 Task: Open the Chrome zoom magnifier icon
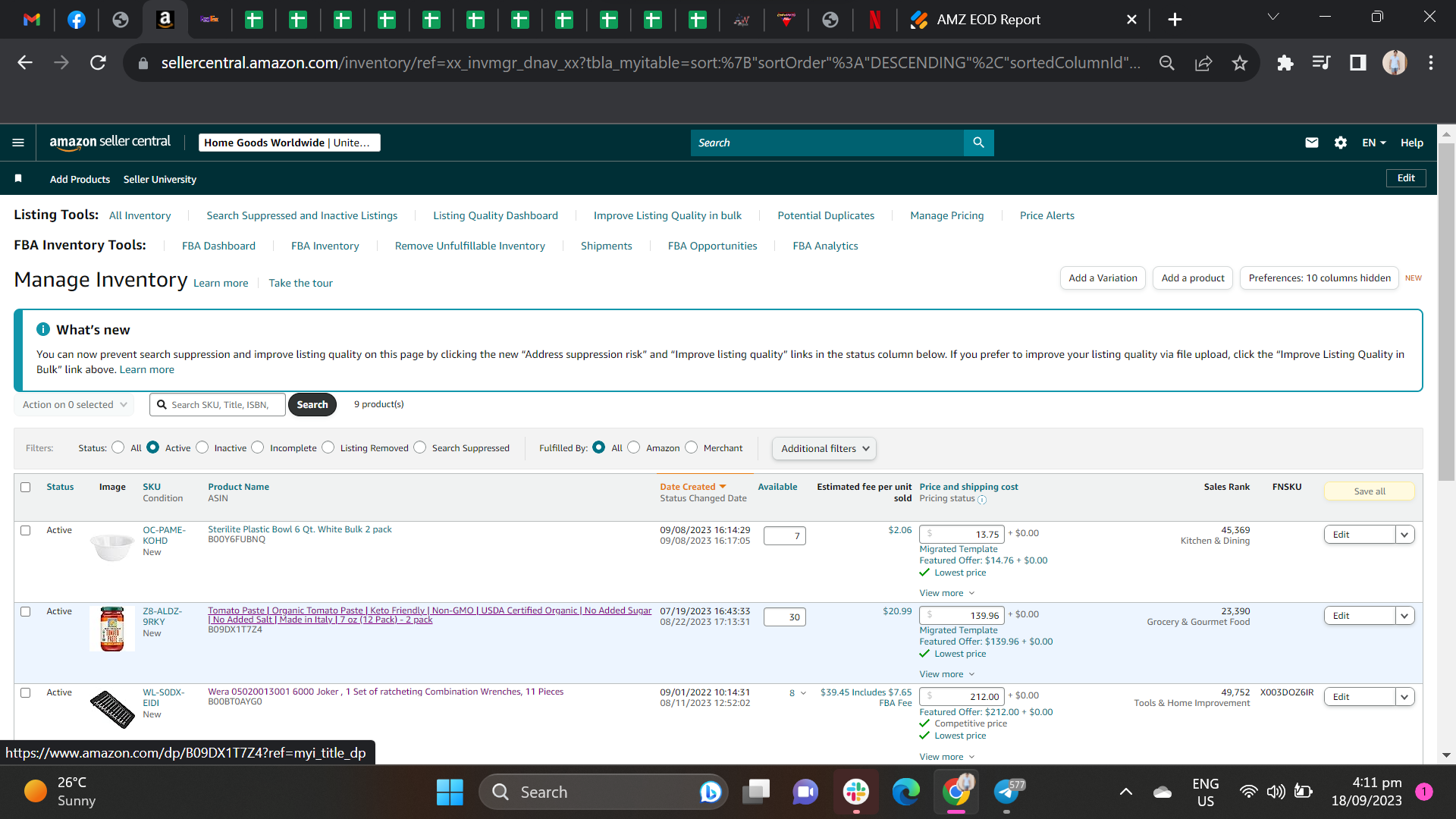pyautogui.click(x=1167, y=63)
